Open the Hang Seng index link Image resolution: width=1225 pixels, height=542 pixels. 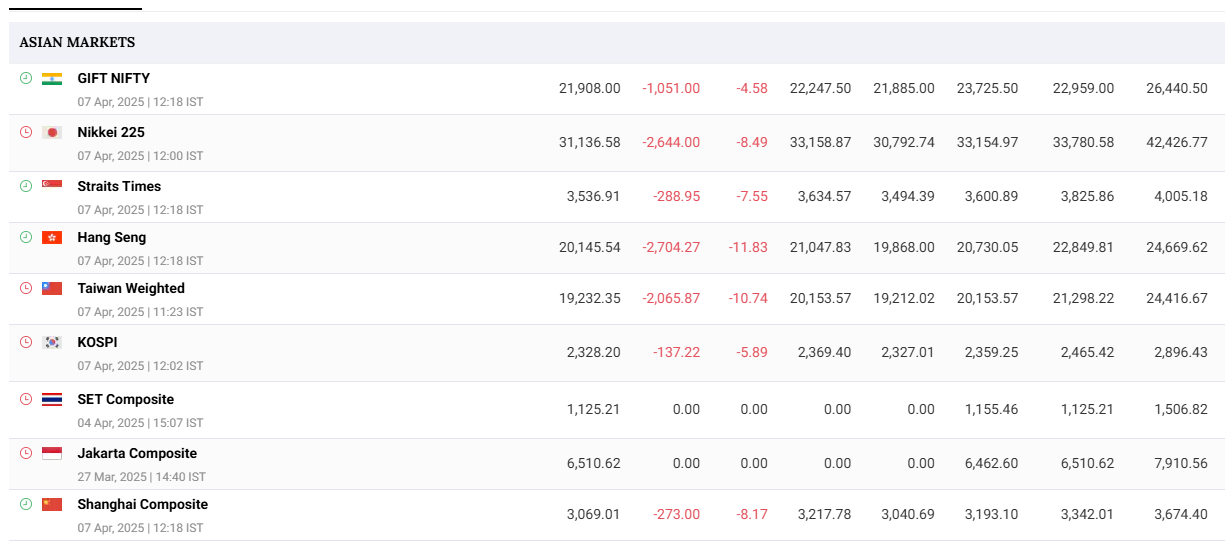point(112,237)
